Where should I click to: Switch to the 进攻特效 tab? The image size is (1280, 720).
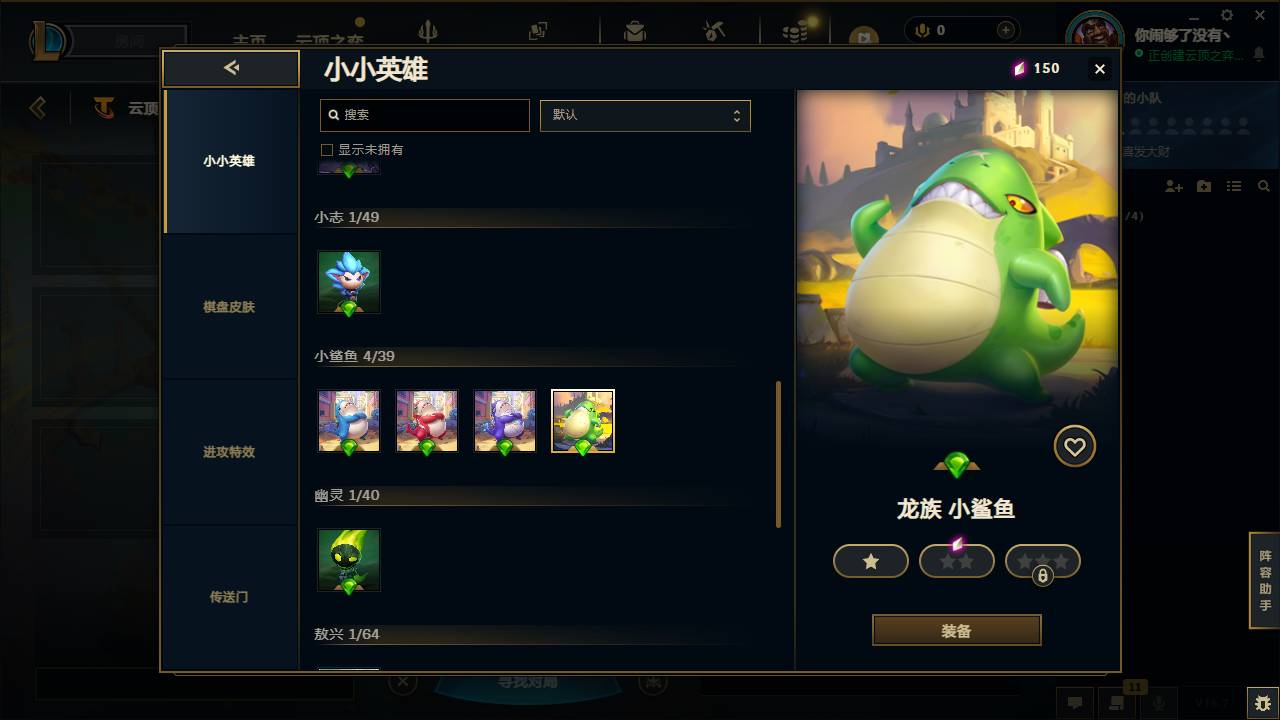229,452
